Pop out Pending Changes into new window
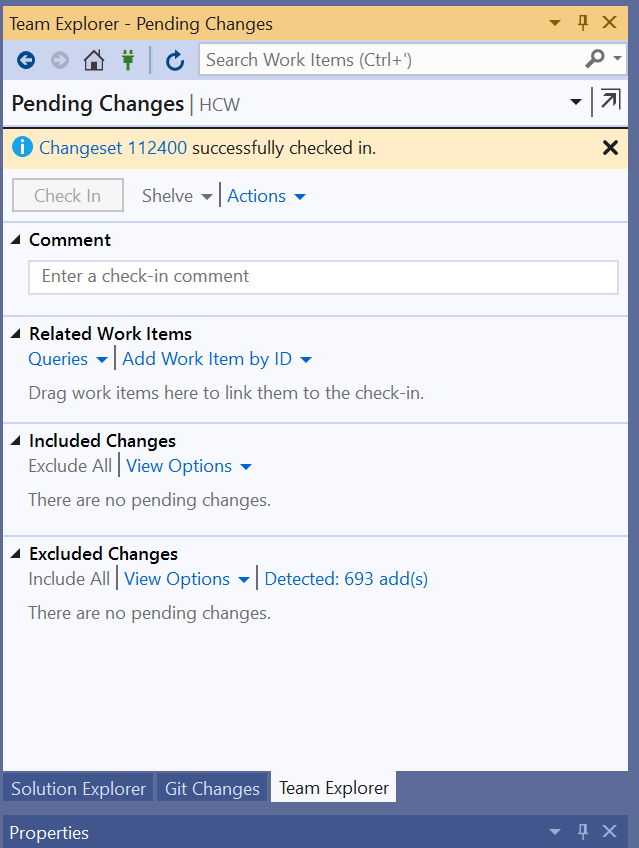The width and height of the screenshot is (639, 848). click(x=609, y=101)
